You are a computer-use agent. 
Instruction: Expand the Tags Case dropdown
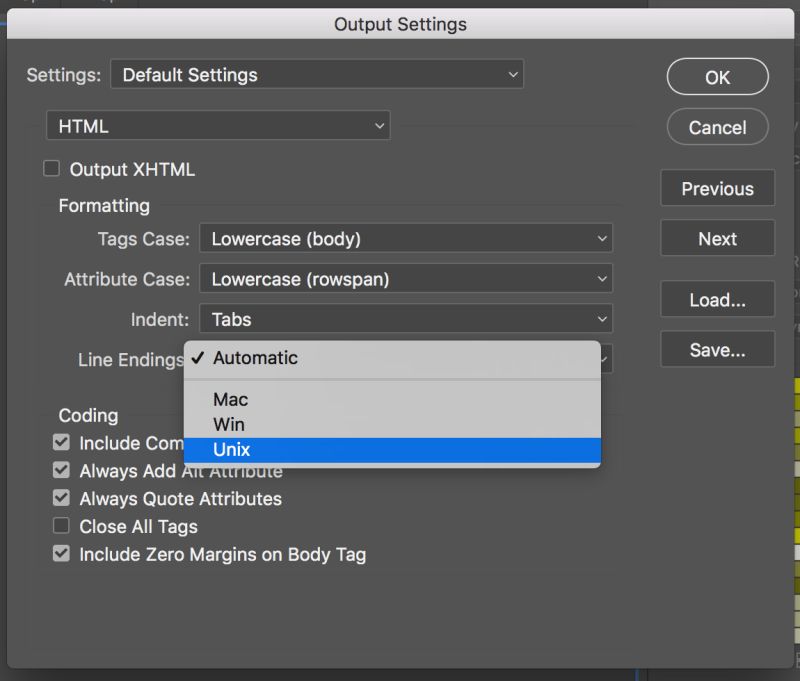(406, 239)
